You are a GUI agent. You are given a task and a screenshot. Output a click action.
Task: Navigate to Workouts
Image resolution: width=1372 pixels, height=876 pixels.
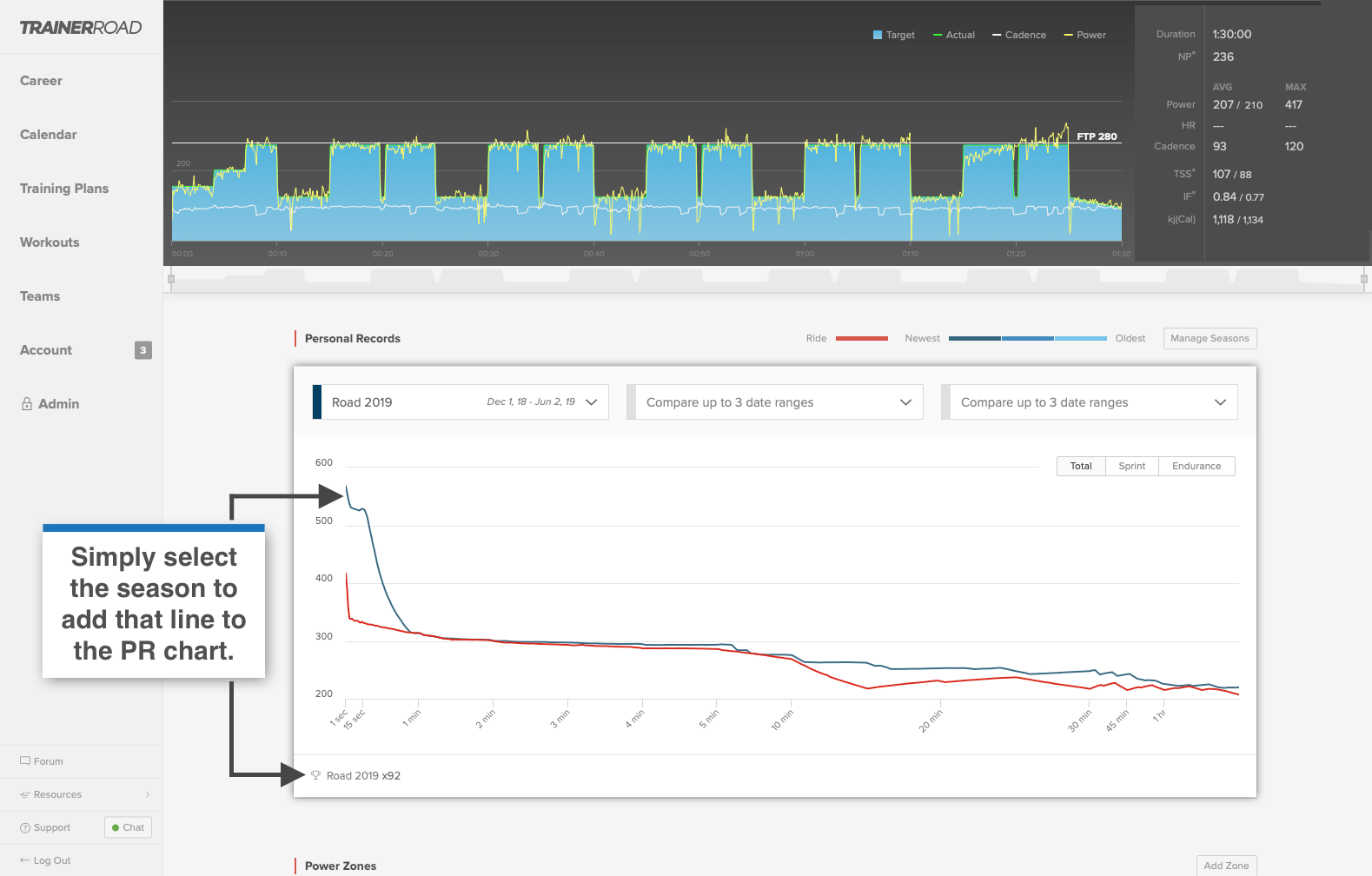point(50,242)
